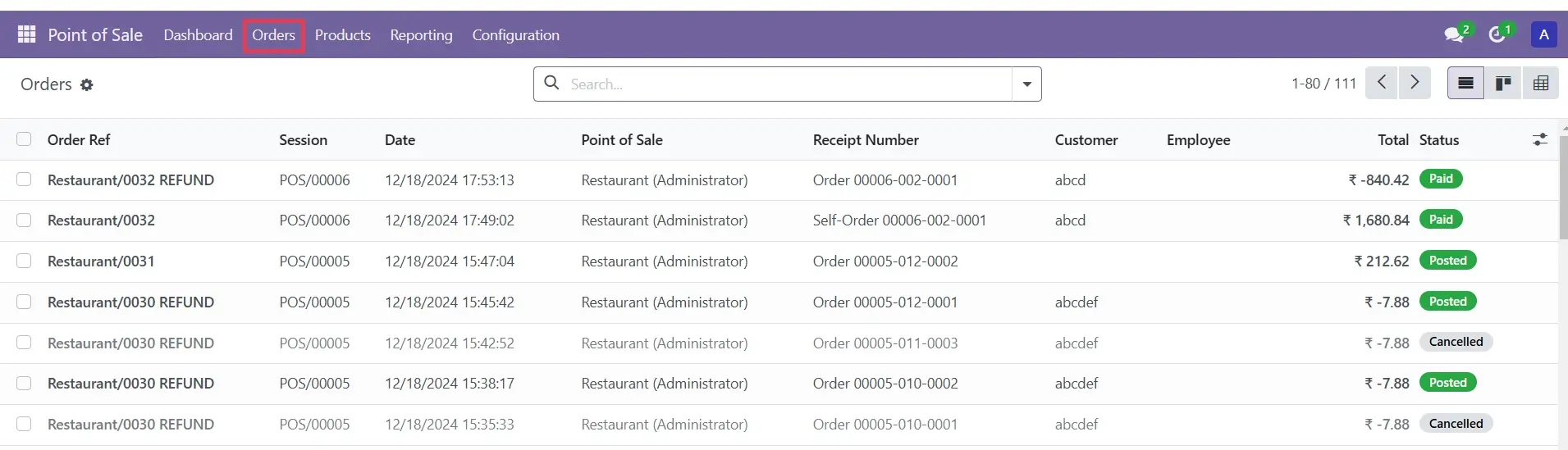Sort by Total column header

point(1392,140)
